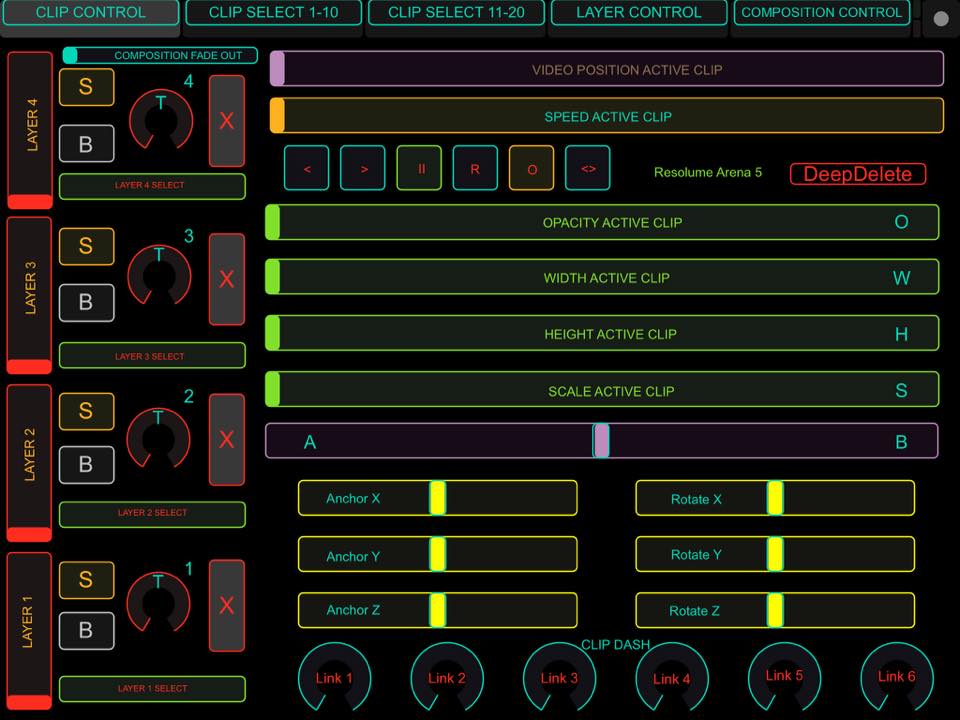960x720 pixels.
Task: Click the DeepDelete button
Action: (x=858, y=174)
